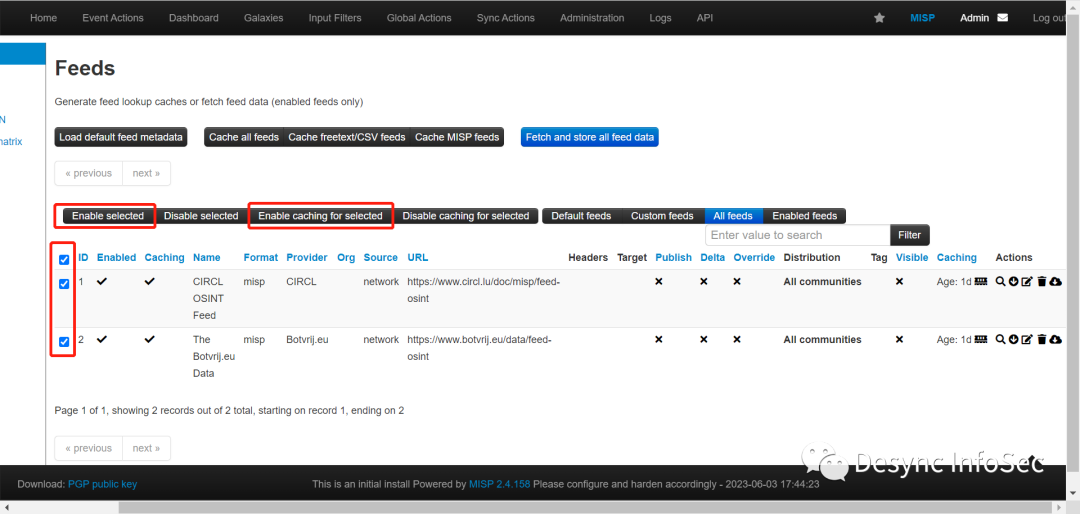Screen dimensions: 1080x514
Task: Download CIRCL feed metadata via cloud icon
Action: (x=1055, y=281)
